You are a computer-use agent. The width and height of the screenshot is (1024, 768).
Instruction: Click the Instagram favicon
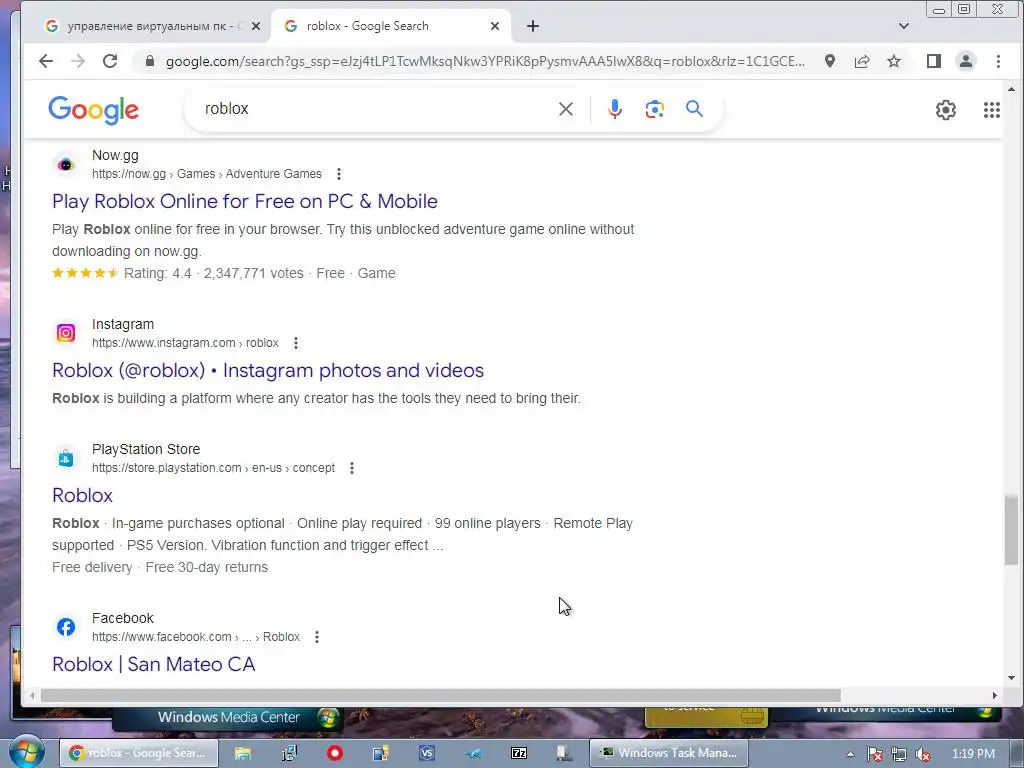click(x=66, y=333)
